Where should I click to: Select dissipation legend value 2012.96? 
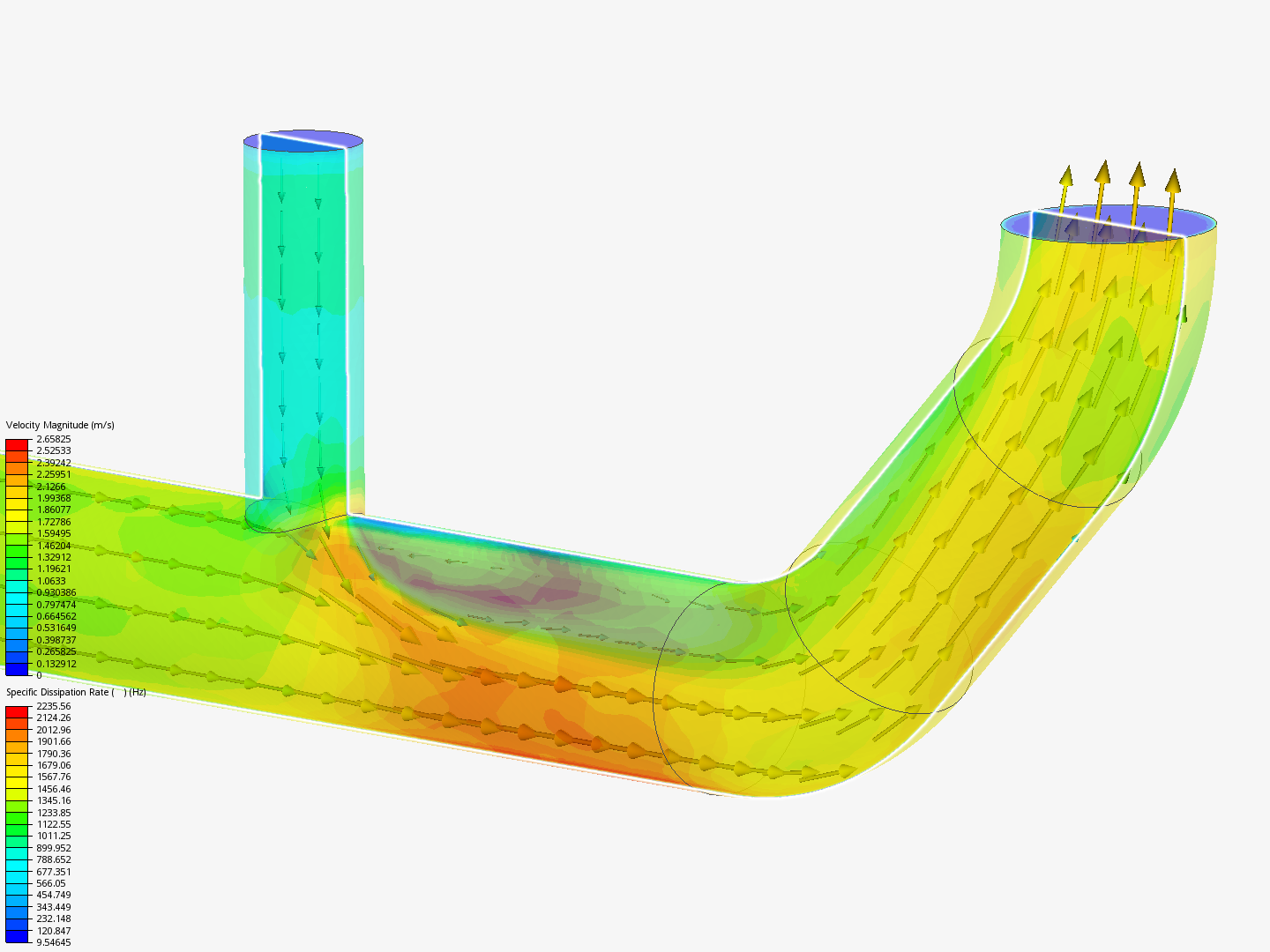point(54,730)
